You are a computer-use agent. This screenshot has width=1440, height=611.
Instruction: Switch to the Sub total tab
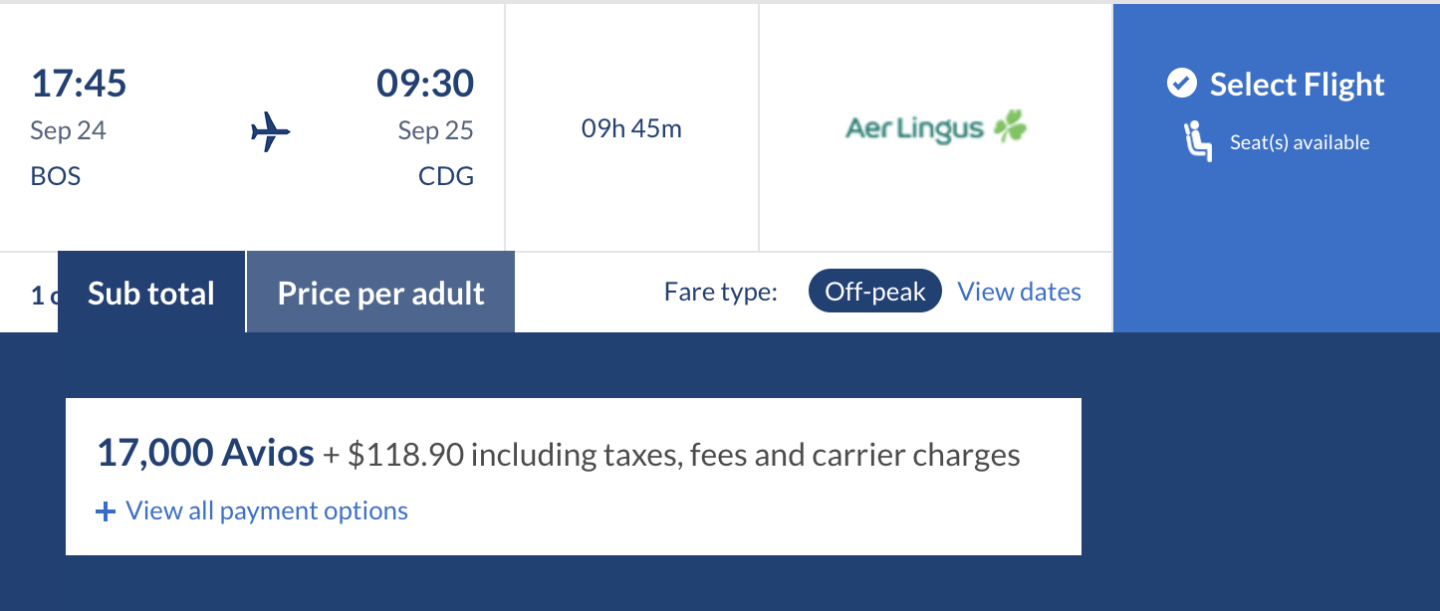tap(151, 293)
